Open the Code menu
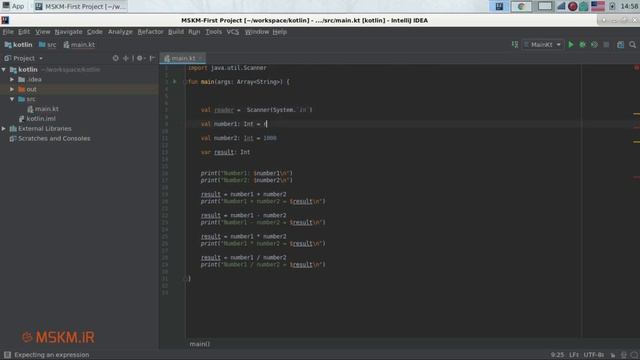640x360 pixels. point(95,32)
